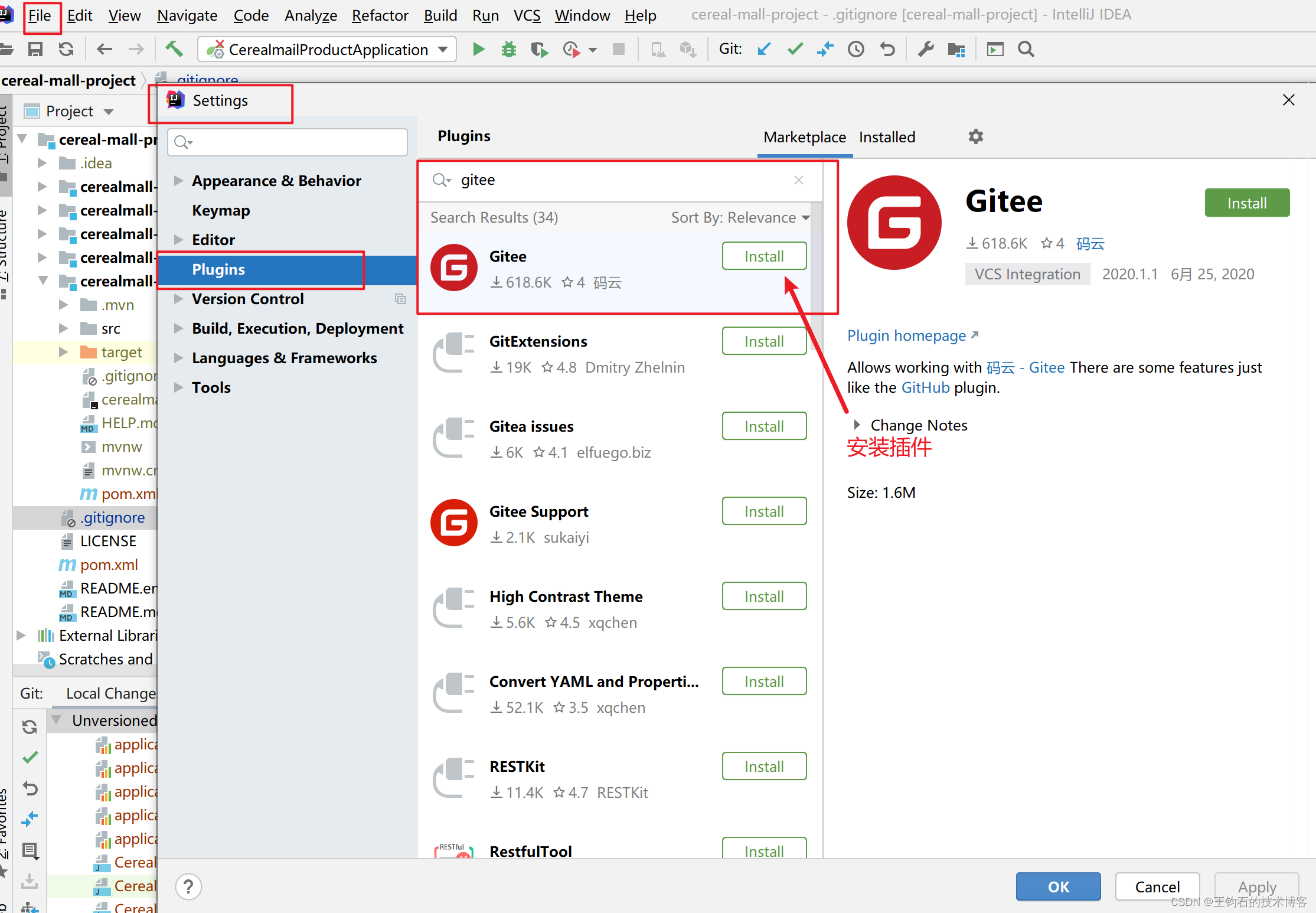This screenshot has height=913, width=1316.
Task: Click the Git commit checkmark icon
Action: 795,50
